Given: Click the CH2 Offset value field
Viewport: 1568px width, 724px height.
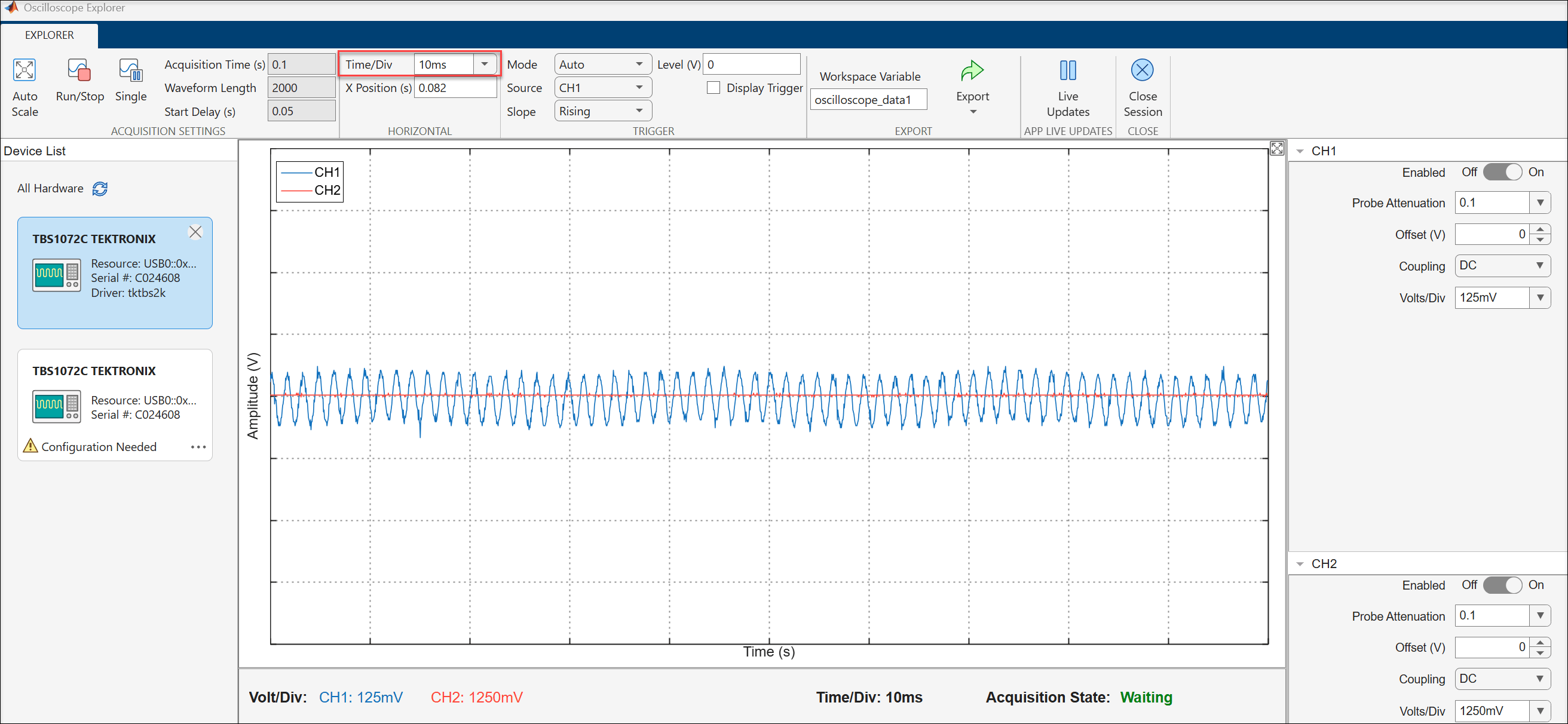Looking at the screenshot, I should tap(1493, 647).
